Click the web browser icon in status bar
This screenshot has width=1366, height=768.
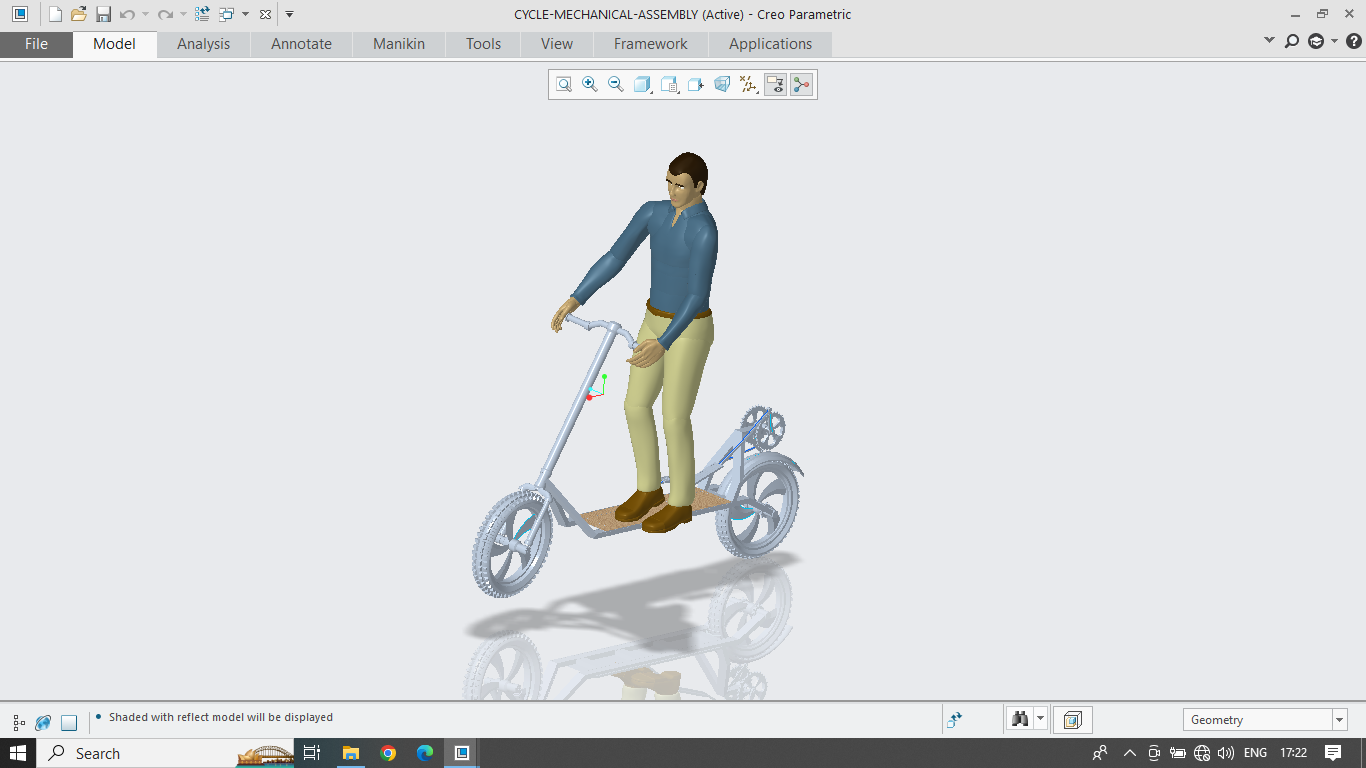tap(43, 722)
